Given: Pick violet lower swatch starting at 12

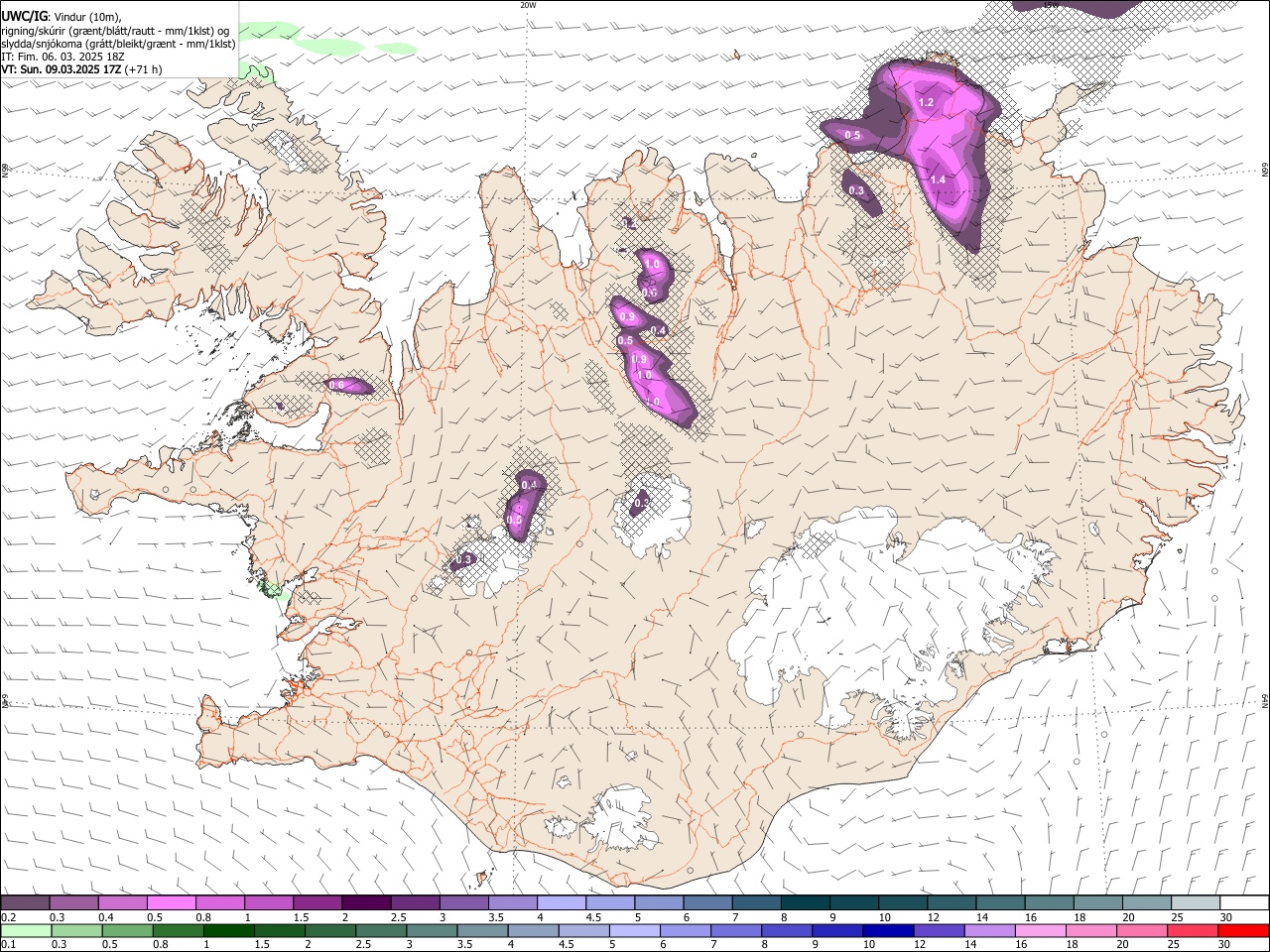Looking at the screenshot, I should tap(939, 930).
